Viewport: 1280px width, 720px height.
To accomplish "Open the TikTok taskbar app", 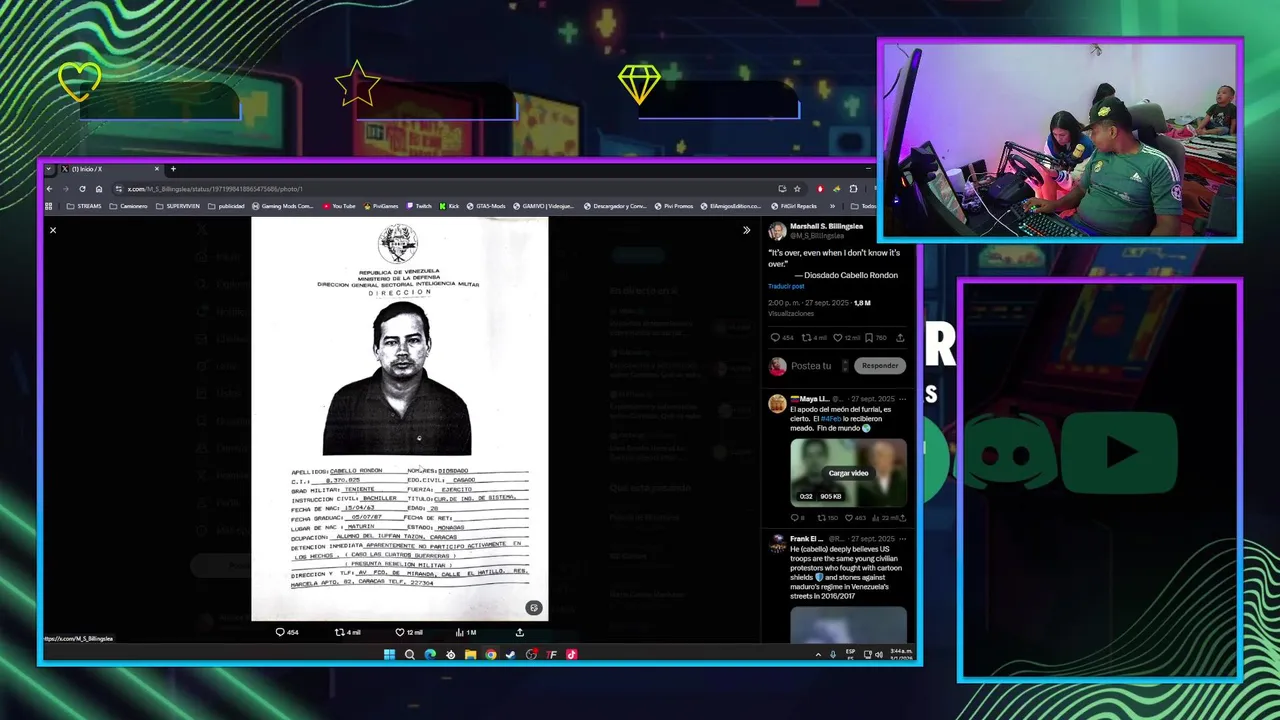I will click(x=572, y=655).
